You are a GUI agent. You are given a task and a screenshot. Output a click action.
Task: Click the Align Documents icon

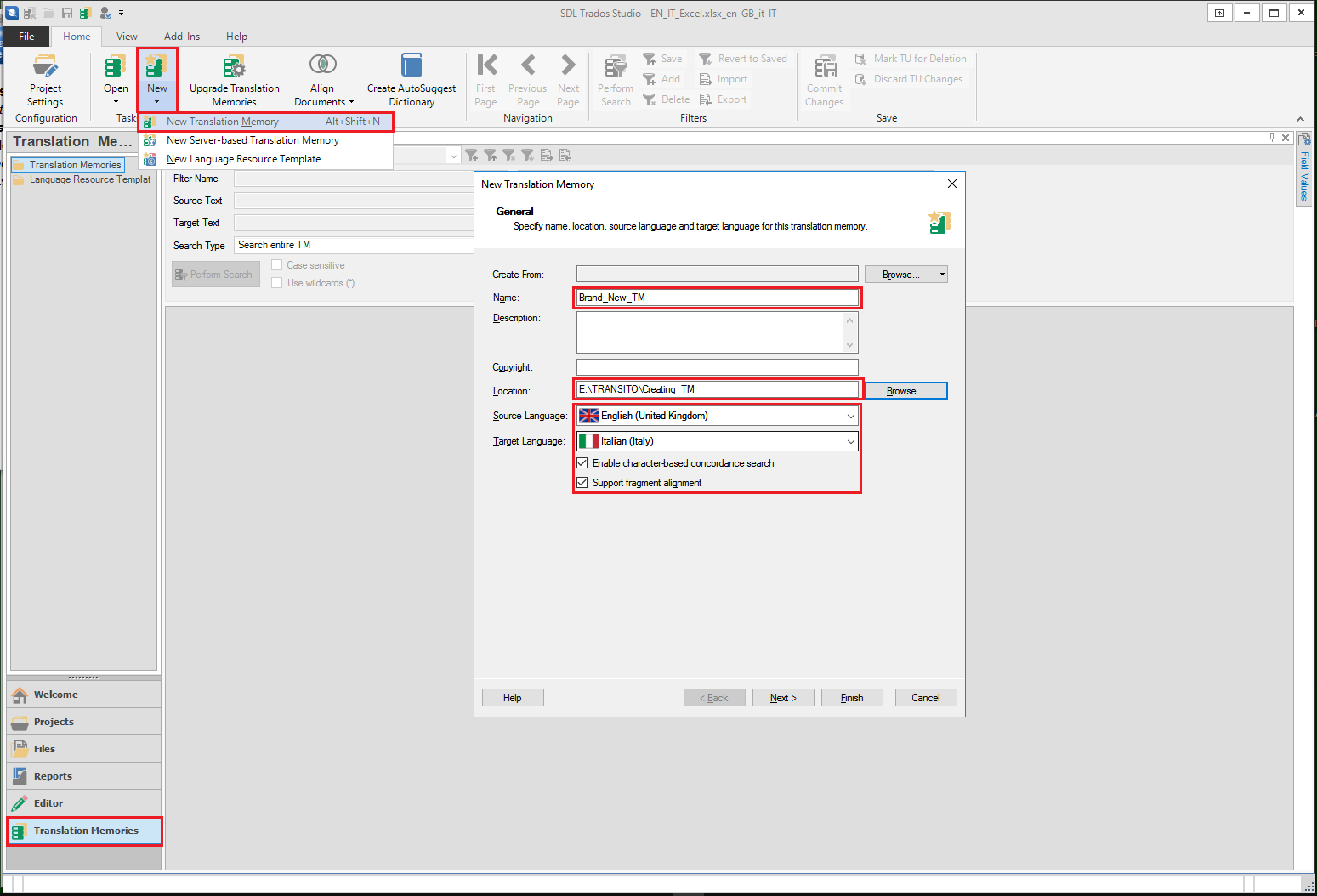click(323, 65)
